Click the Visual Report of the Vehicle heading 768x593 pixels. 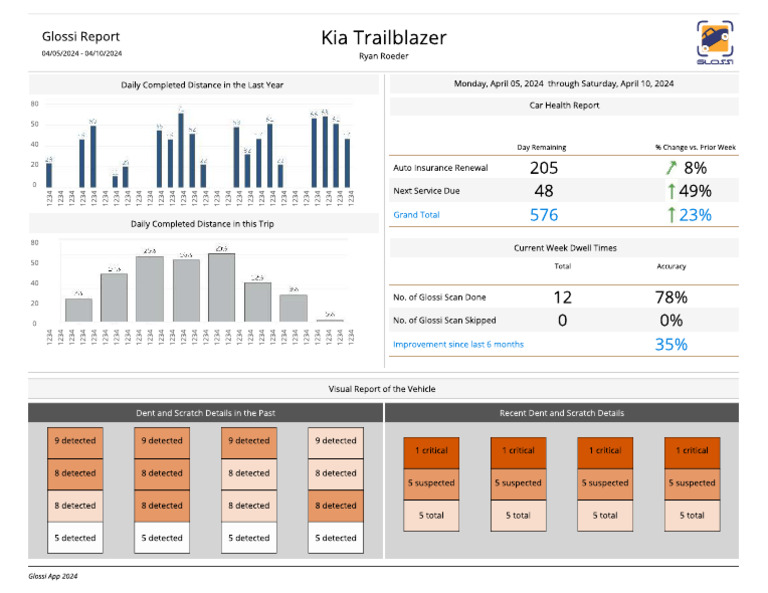point(382,389)
